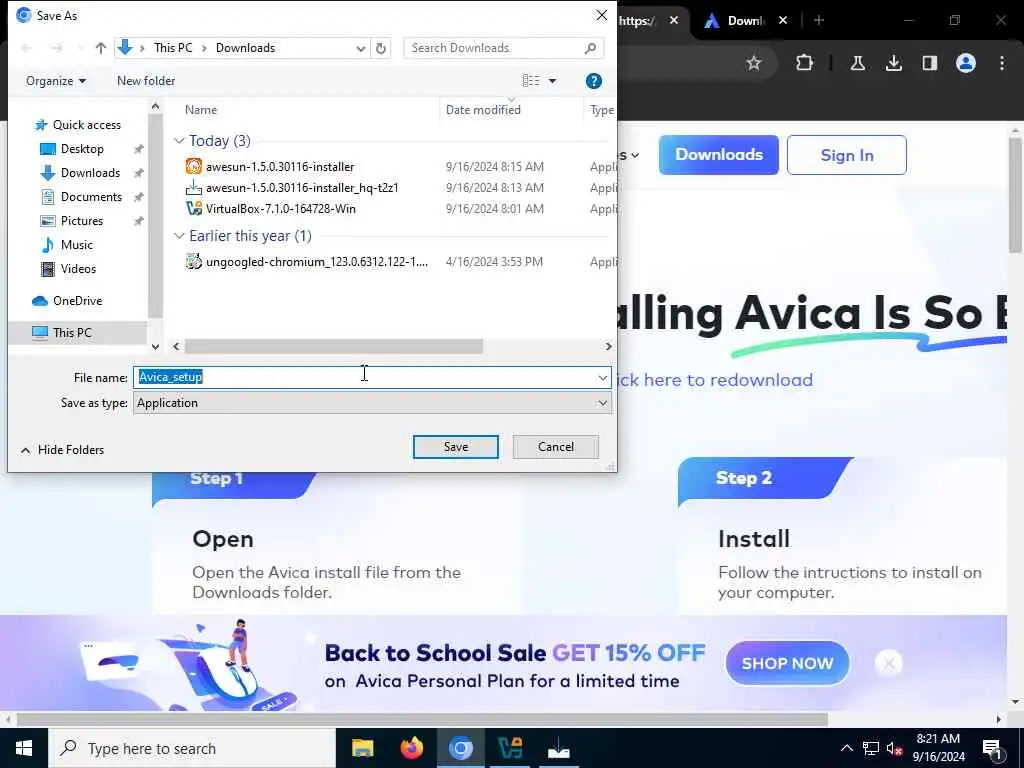Image resolution: width=1024 pixels, height=768 pixels.
Task: Click the Windows taskbar search box
Action: [x=193, y=748]
